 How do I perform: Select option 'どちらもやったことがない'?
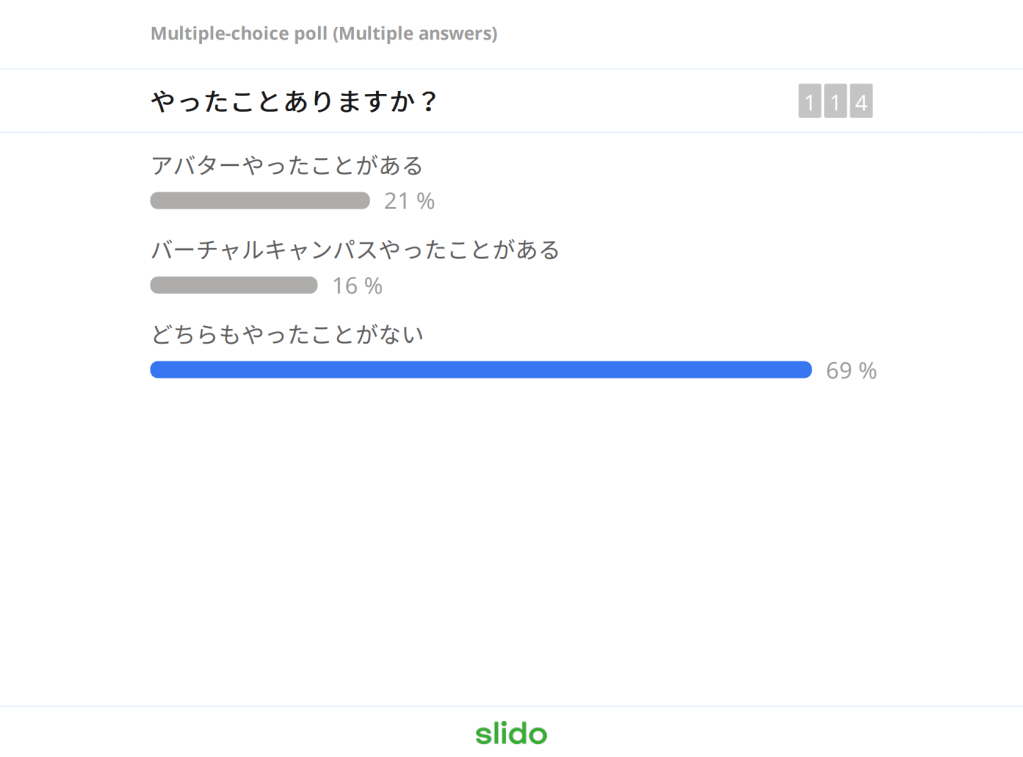[287, 334]
